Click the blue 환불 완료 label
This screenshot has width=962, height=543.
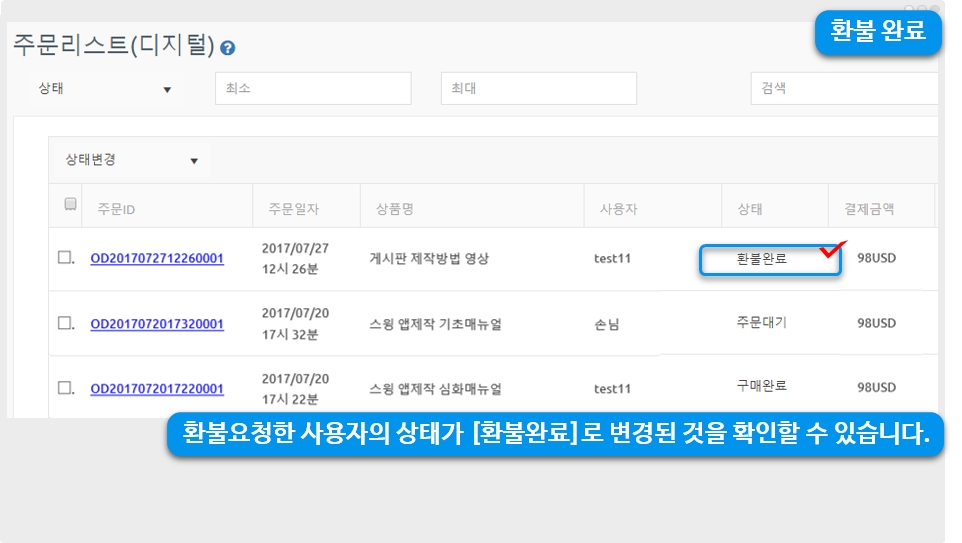[877, 32]
